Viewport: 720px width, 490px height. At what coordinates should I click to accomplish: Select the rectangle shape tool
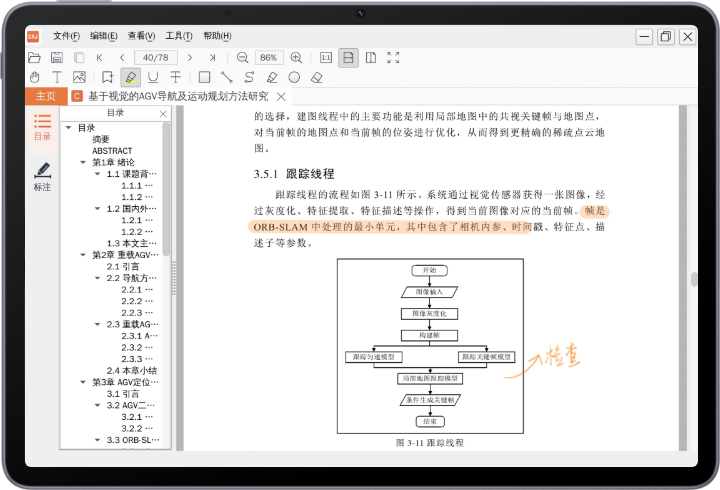204,77
